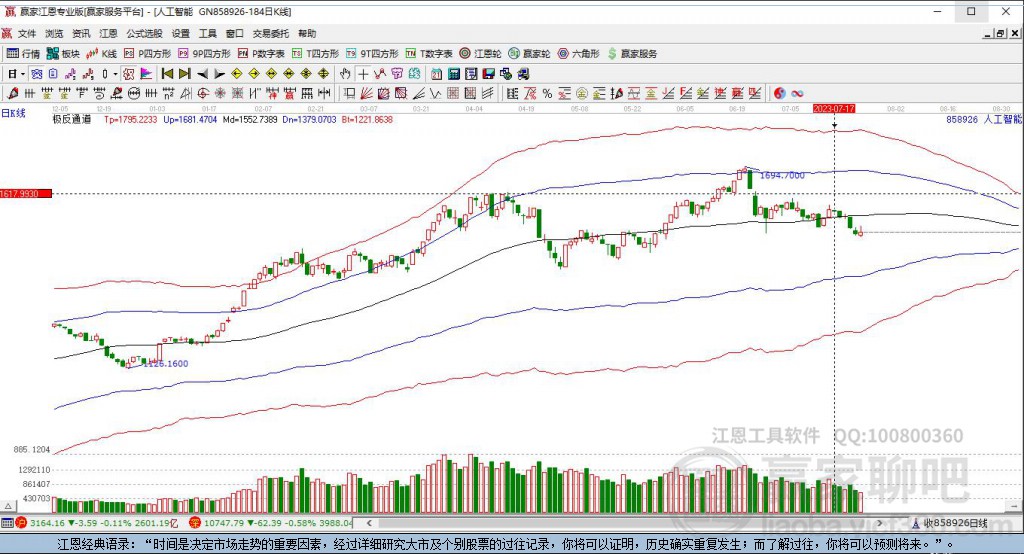Select the red pencil drawing tool
The width and height of the screenshot is (1024, 554).
(12, 93)
